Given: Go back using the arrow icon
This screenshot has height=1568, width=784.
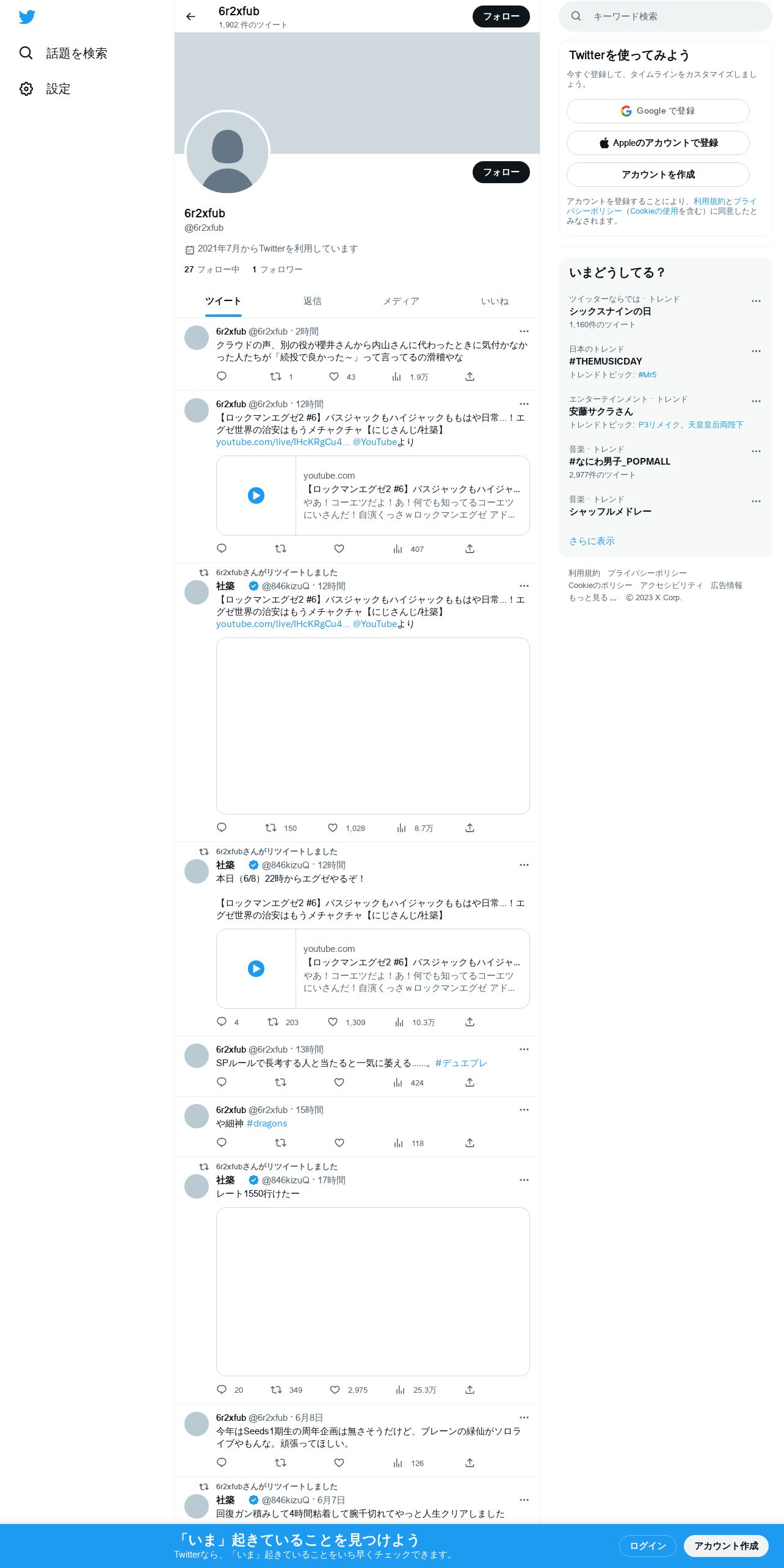Looking at the screenshot, I should 191,16.
